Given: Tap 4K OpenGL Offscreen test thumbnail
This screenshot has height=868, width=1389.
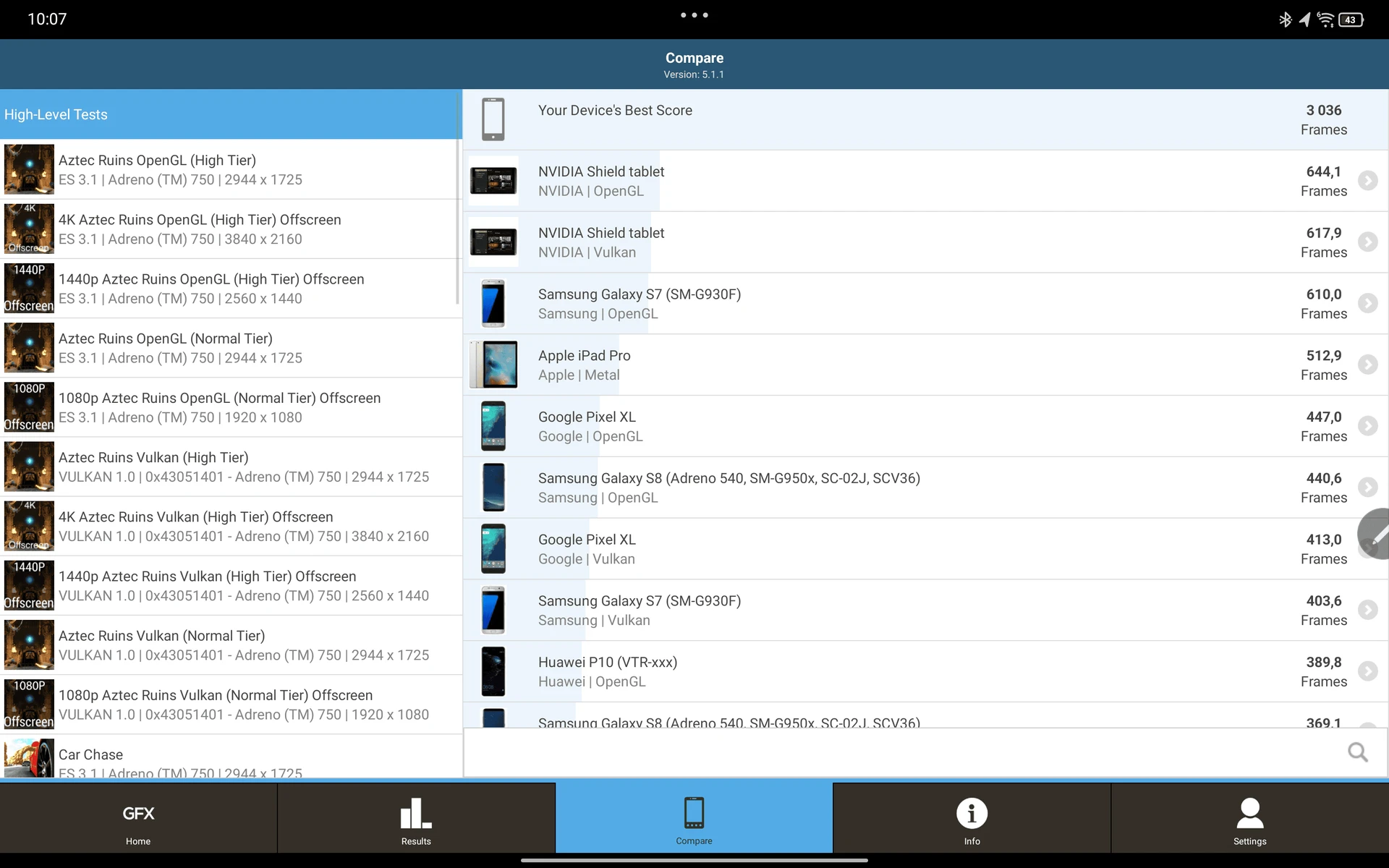Looking at the screenshot, I should [29, 229].
